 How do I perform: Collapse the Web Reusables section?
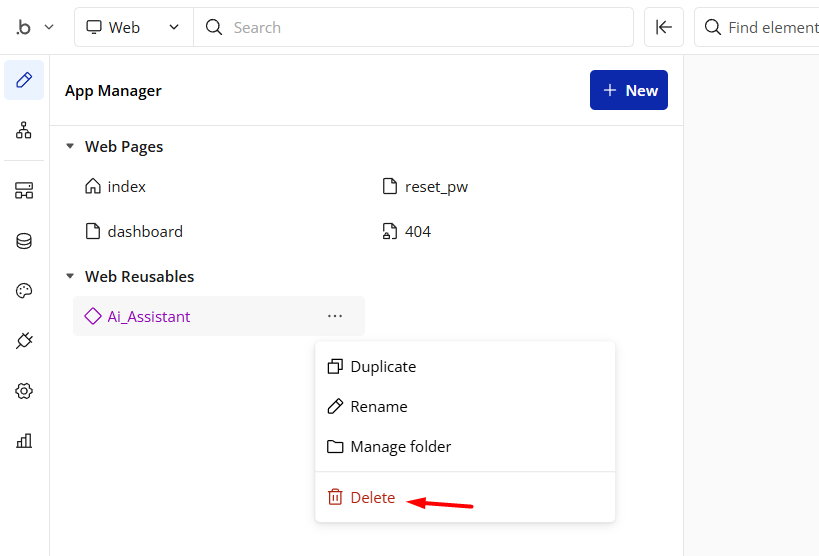pos(70,277)
